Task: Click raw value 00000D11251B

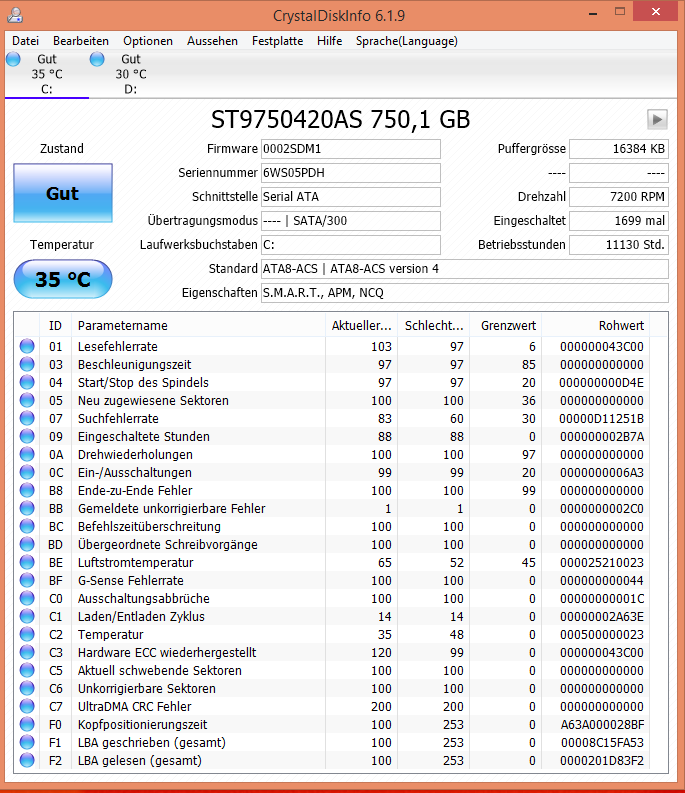Action: (602, 419)
